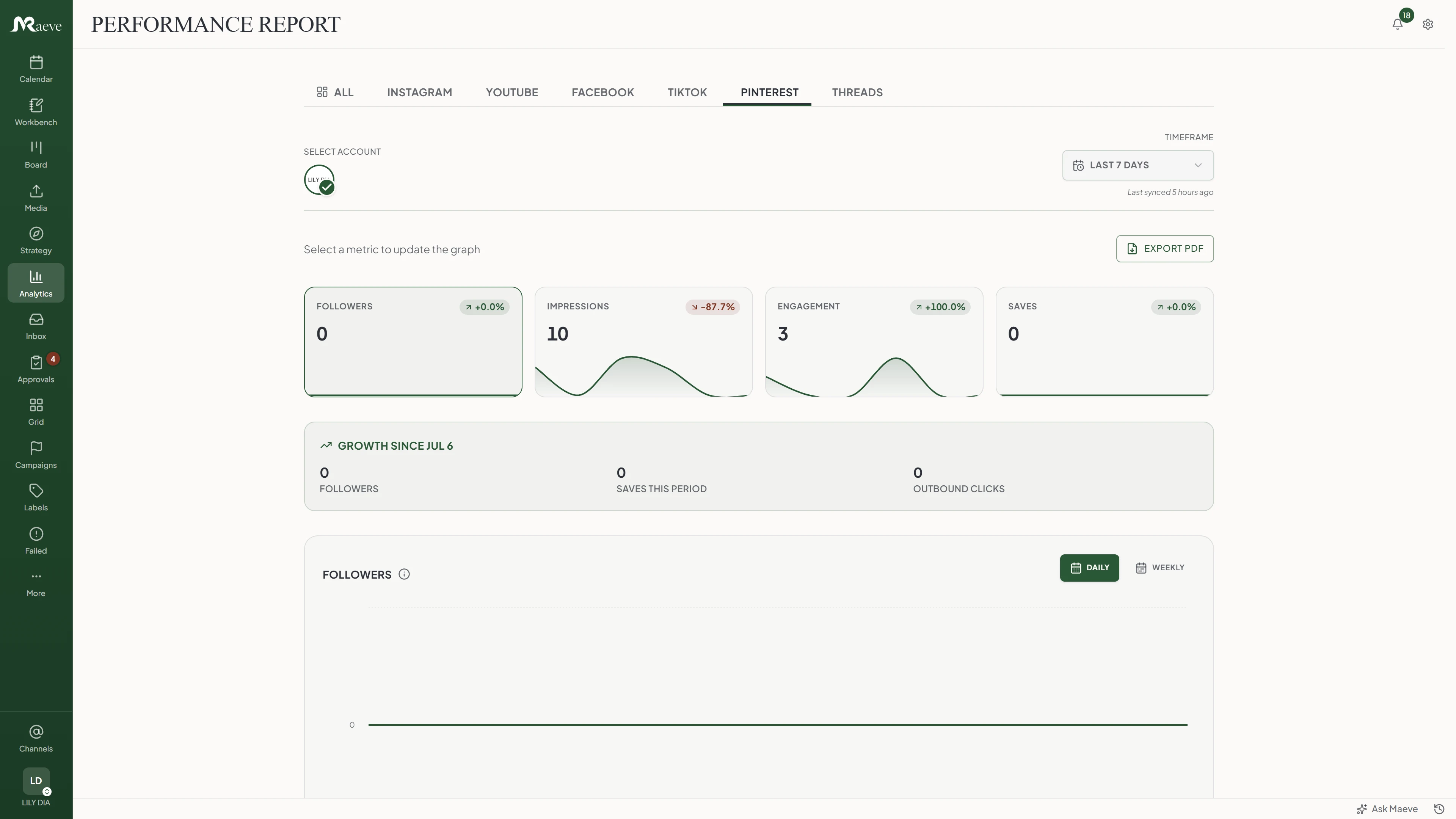
Task: Click the Maeve logo
Action: (x=36, y=24)
